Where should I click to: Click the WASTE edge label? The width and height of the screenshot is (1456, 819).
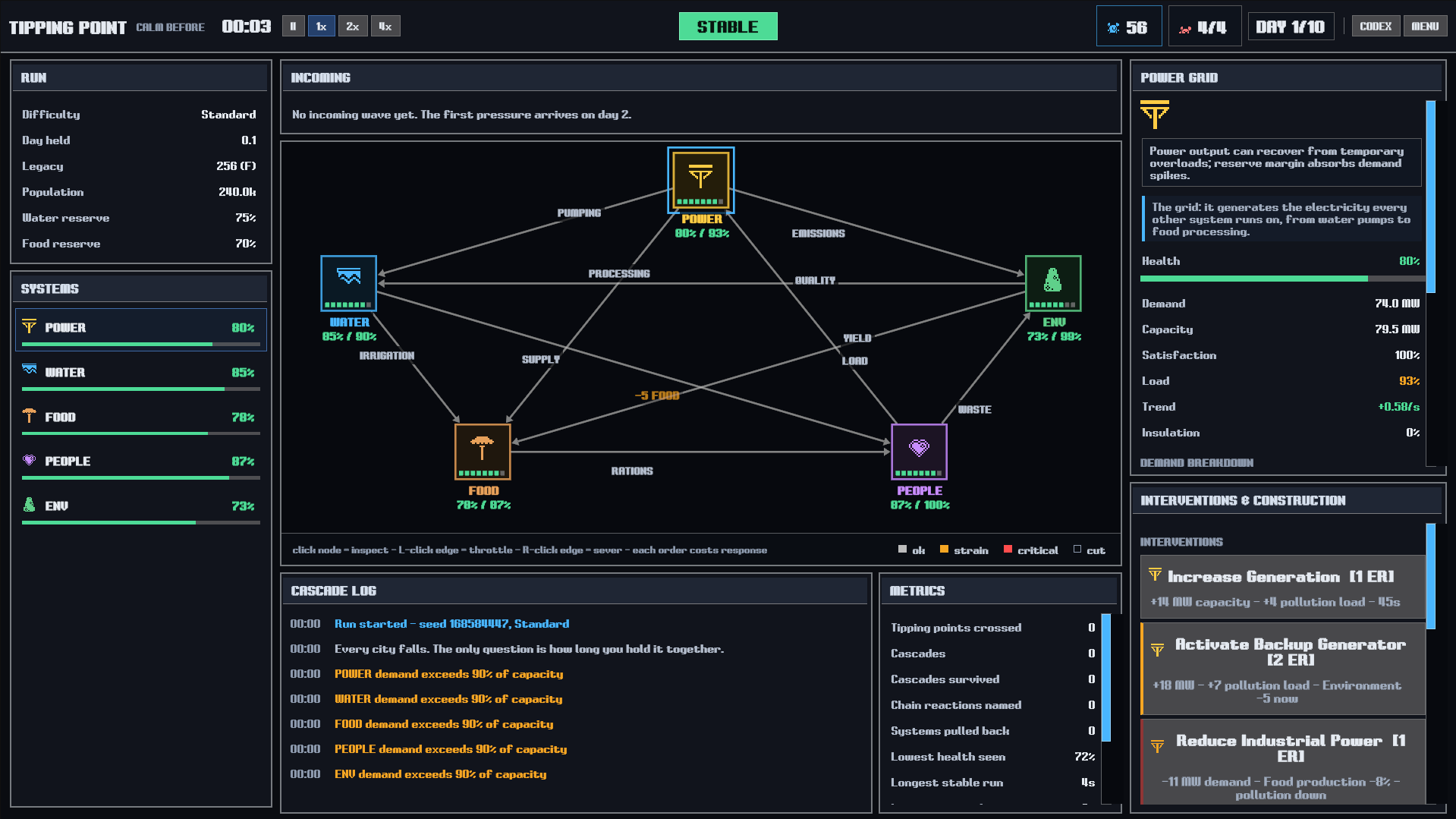(x=974, y=410)
